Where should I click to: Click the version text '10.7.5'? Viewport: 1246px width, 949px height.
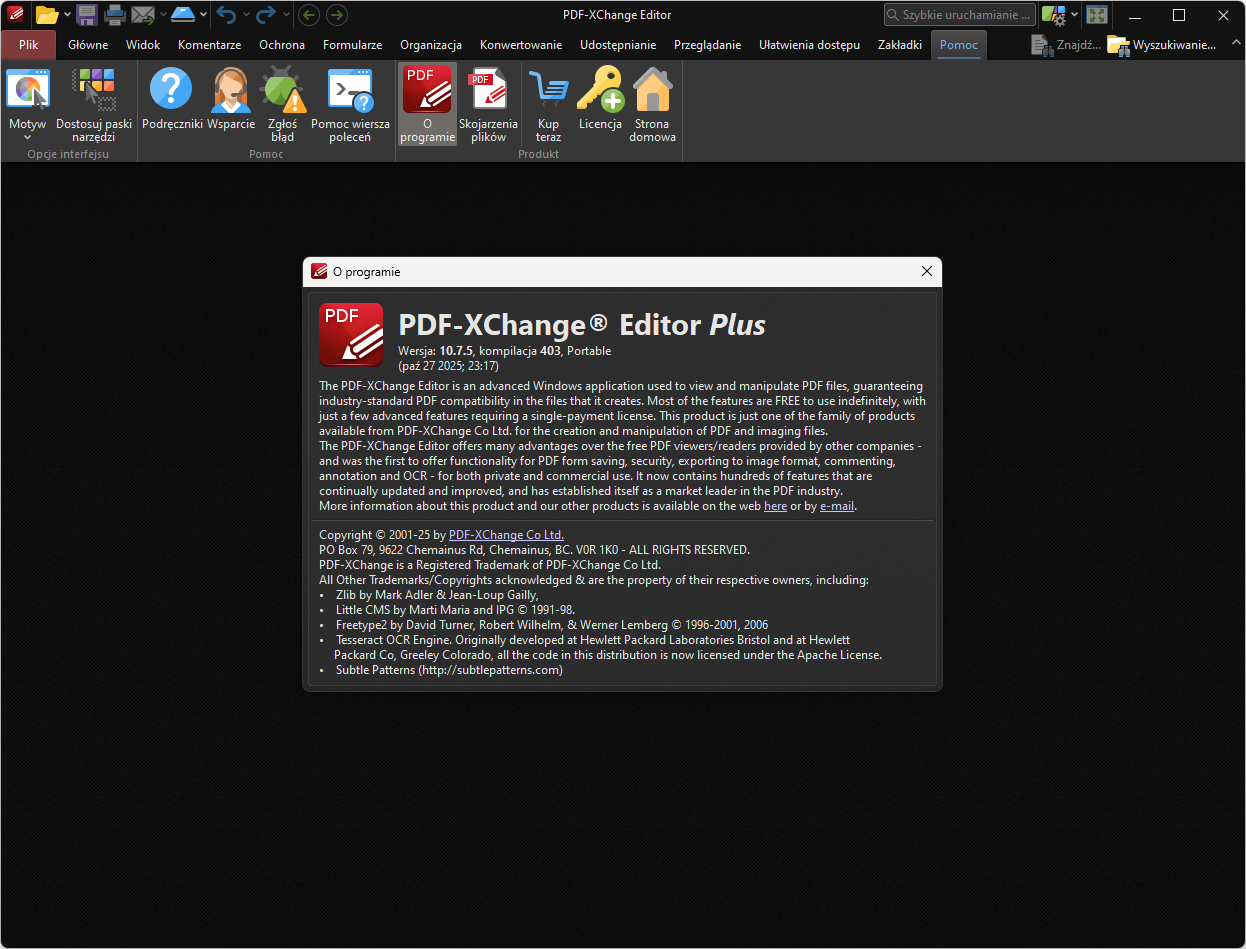click(456, 351)
